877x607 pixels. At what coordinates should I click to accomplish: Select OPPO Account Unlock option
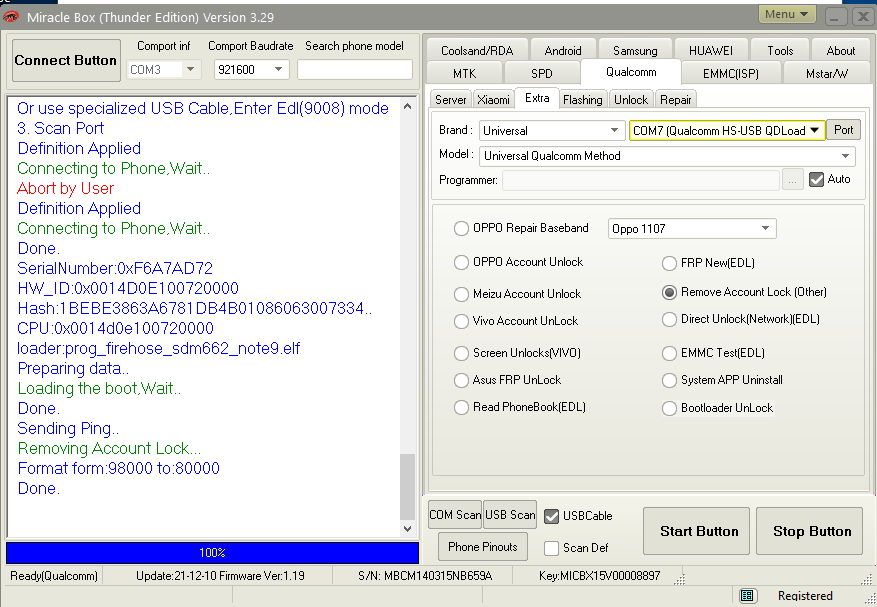[x=461, y=262]
